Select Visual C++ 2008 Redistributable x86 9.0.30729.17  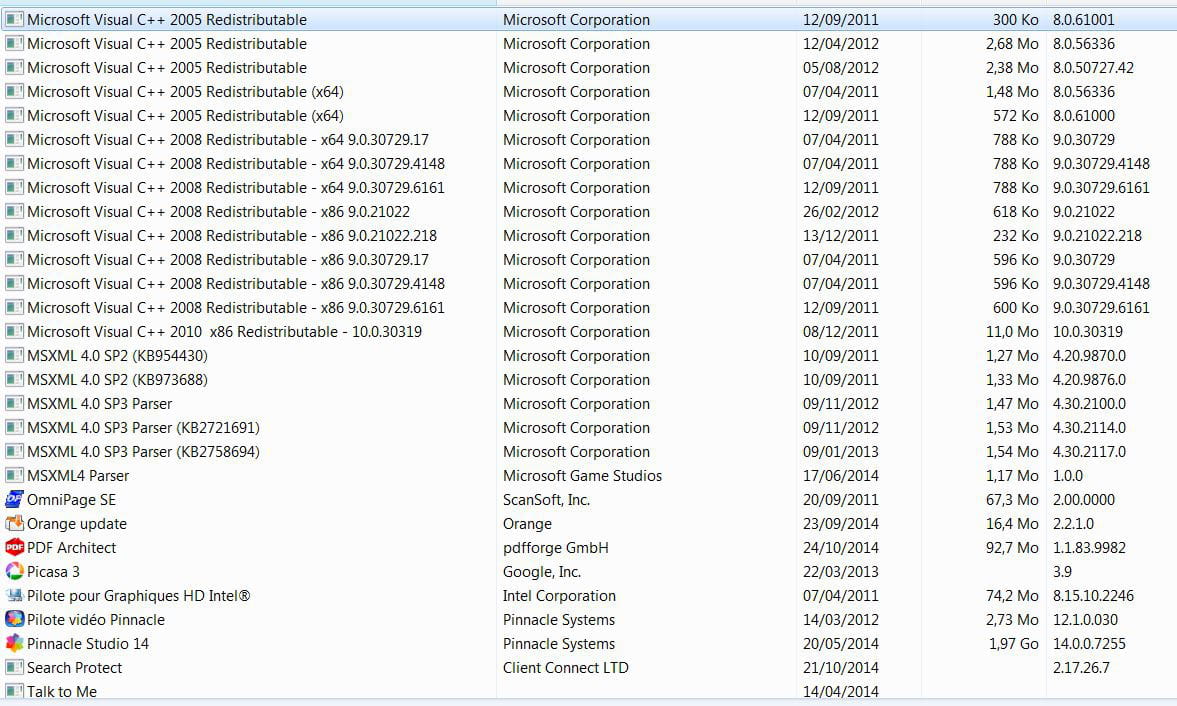tap(588, 260)
